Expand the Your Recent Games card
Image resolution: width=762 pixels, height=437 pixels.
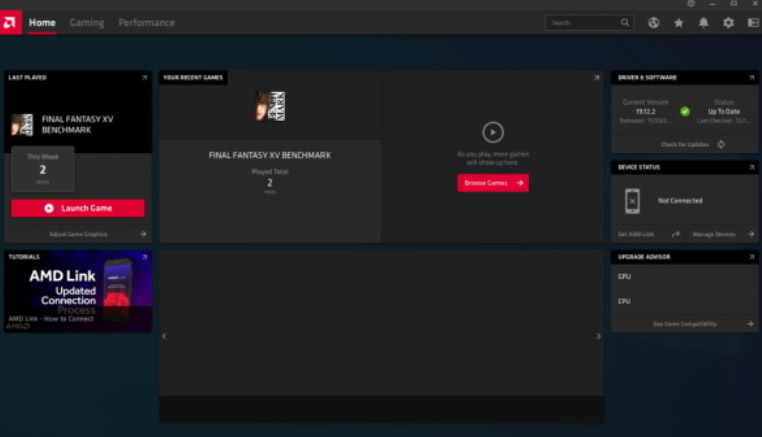(x=597, y=78)
